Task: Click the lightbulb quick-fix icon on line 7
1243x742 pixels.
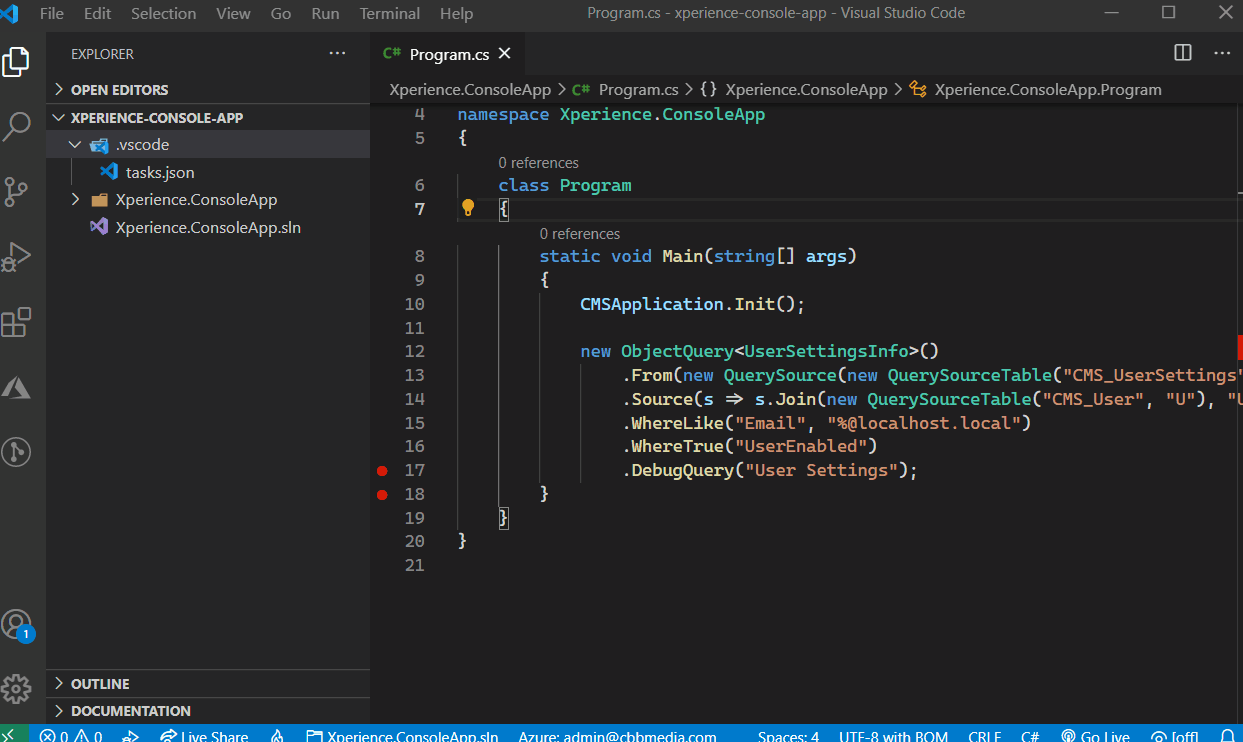Action: pyautogui.click(x=467, y=208)
